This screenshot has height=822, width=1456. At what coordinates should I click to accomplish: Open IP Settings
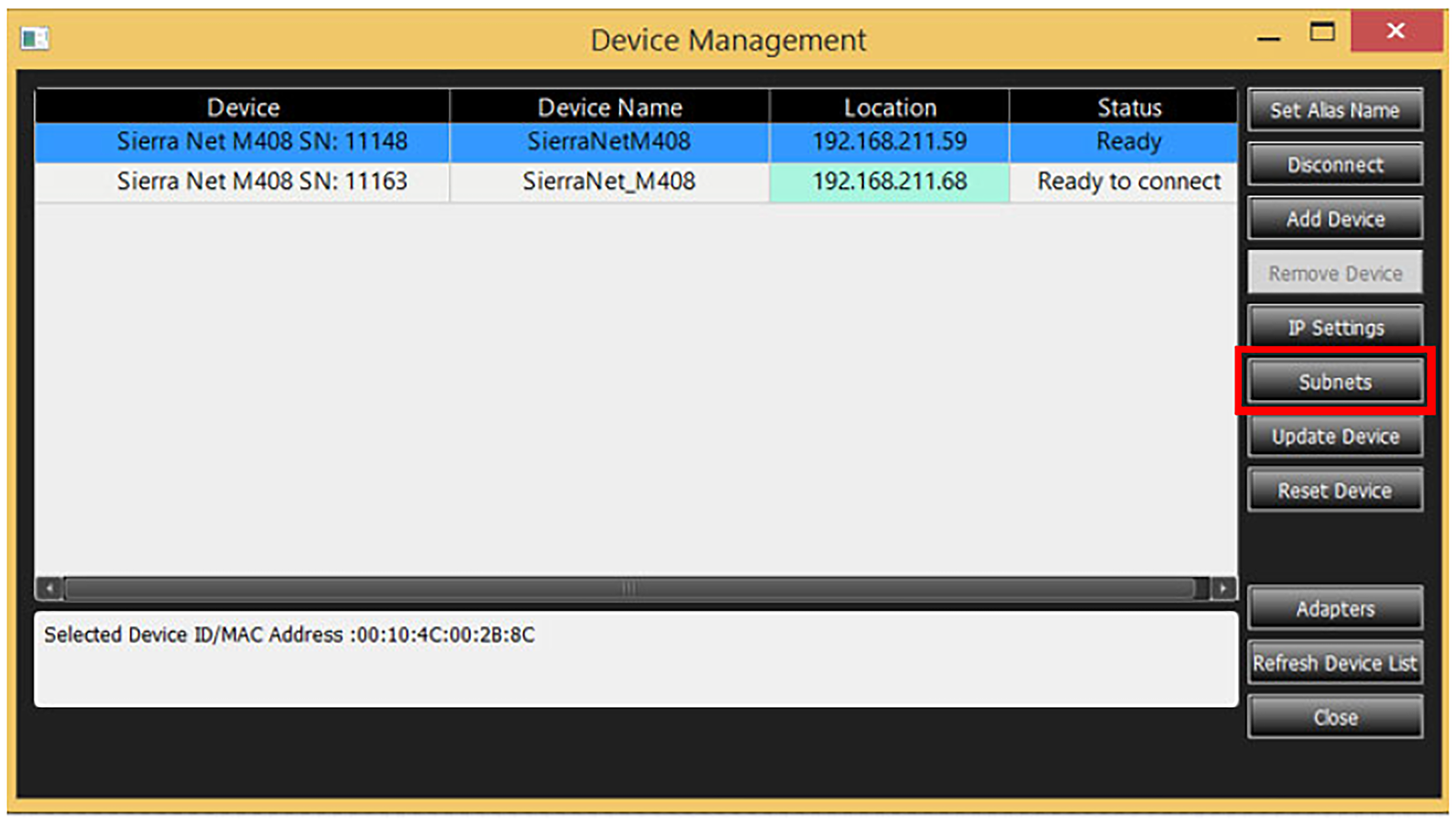point(1335,327)
